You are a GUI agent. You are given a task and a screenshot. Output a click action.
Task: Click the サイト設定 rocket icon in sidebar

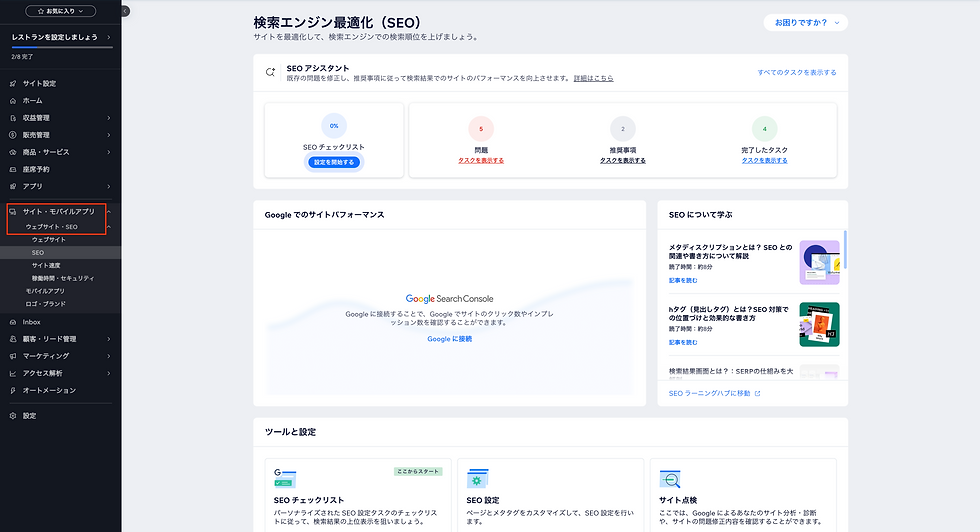coord(12,83)
